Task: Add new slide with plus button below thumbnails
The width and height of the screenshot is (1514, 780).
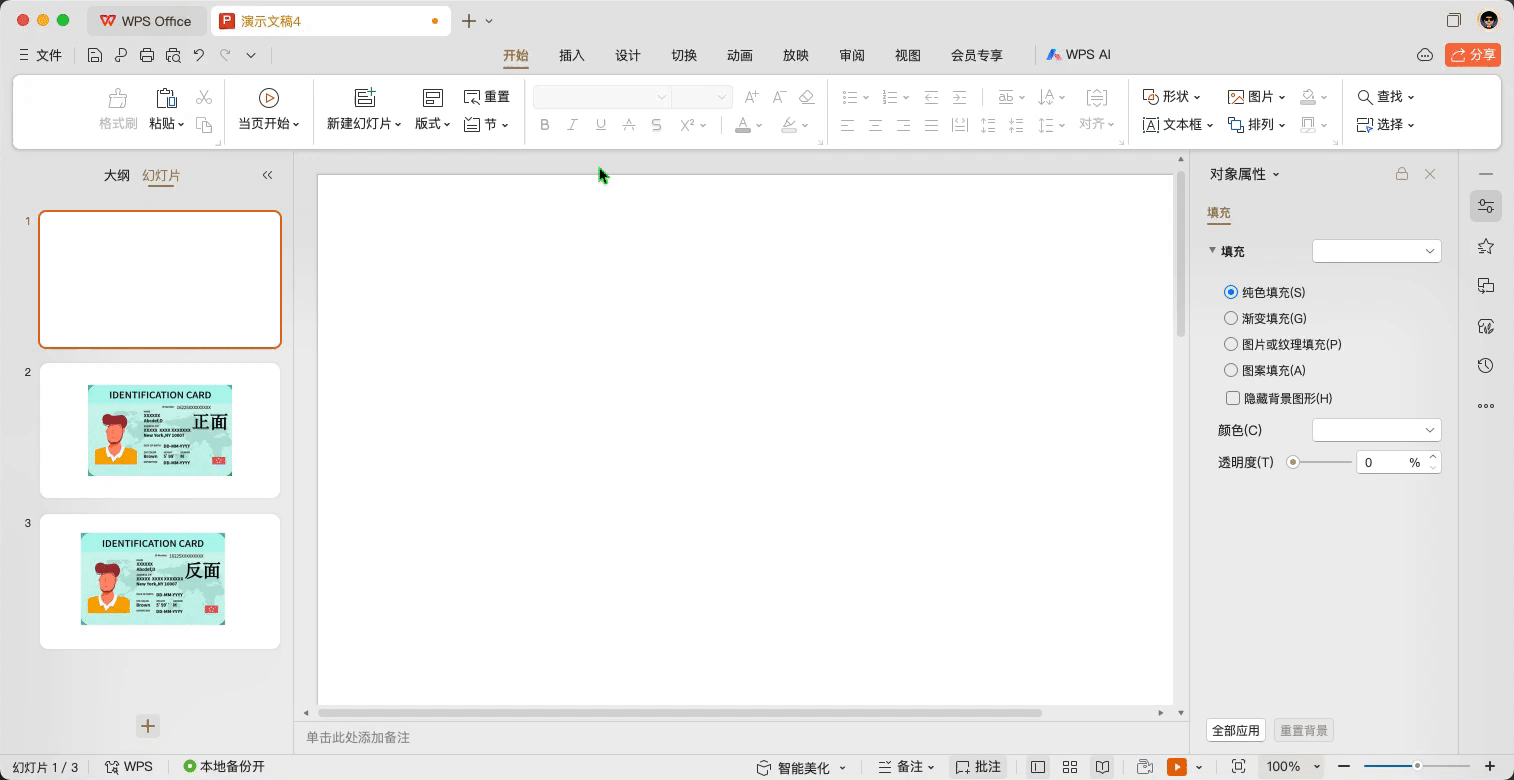Action: click(148, 726)
